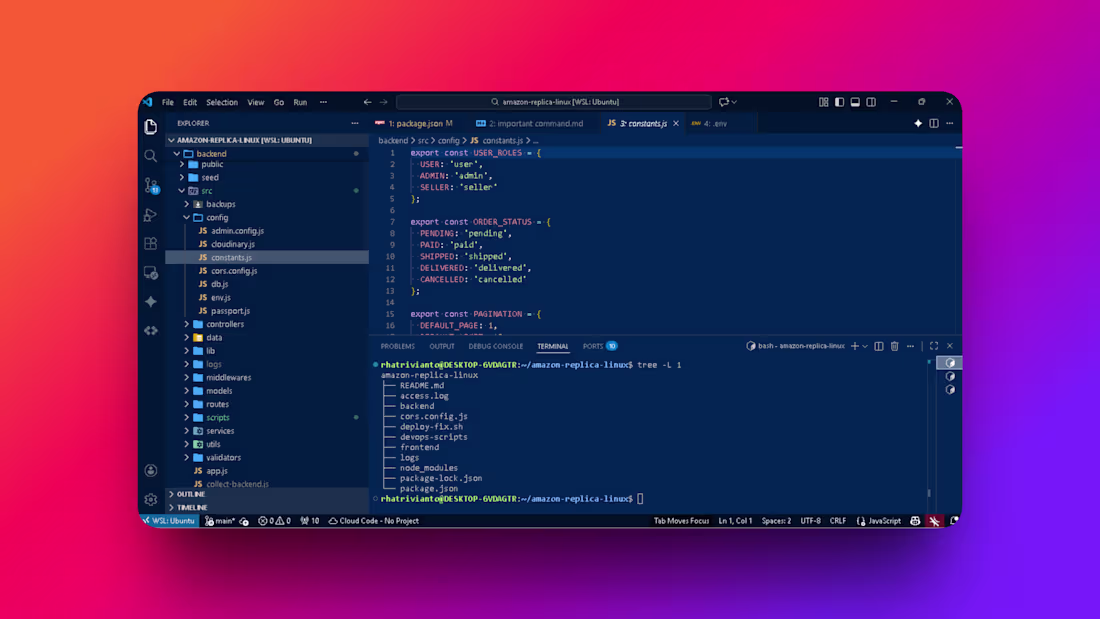
Task: Open Explorer Views and More Actions ellipsis
Action: 355,124
